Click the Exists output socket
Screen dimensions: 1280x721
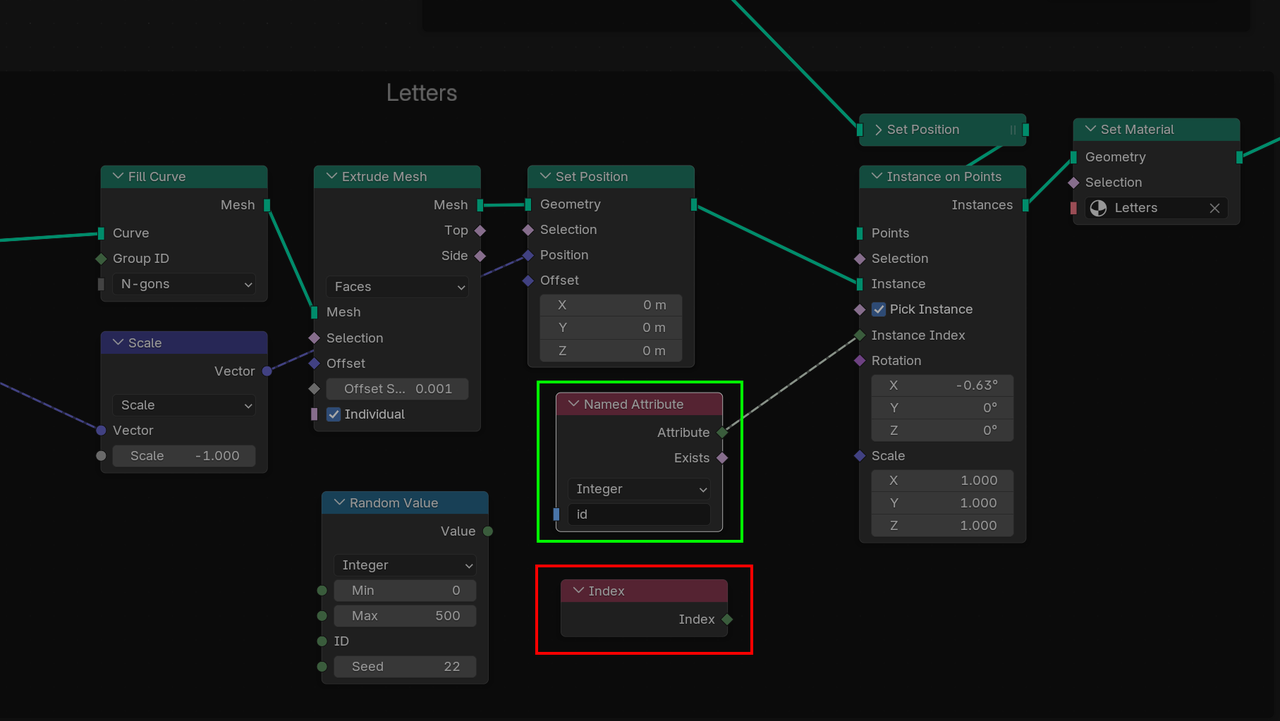click(722, 458)
